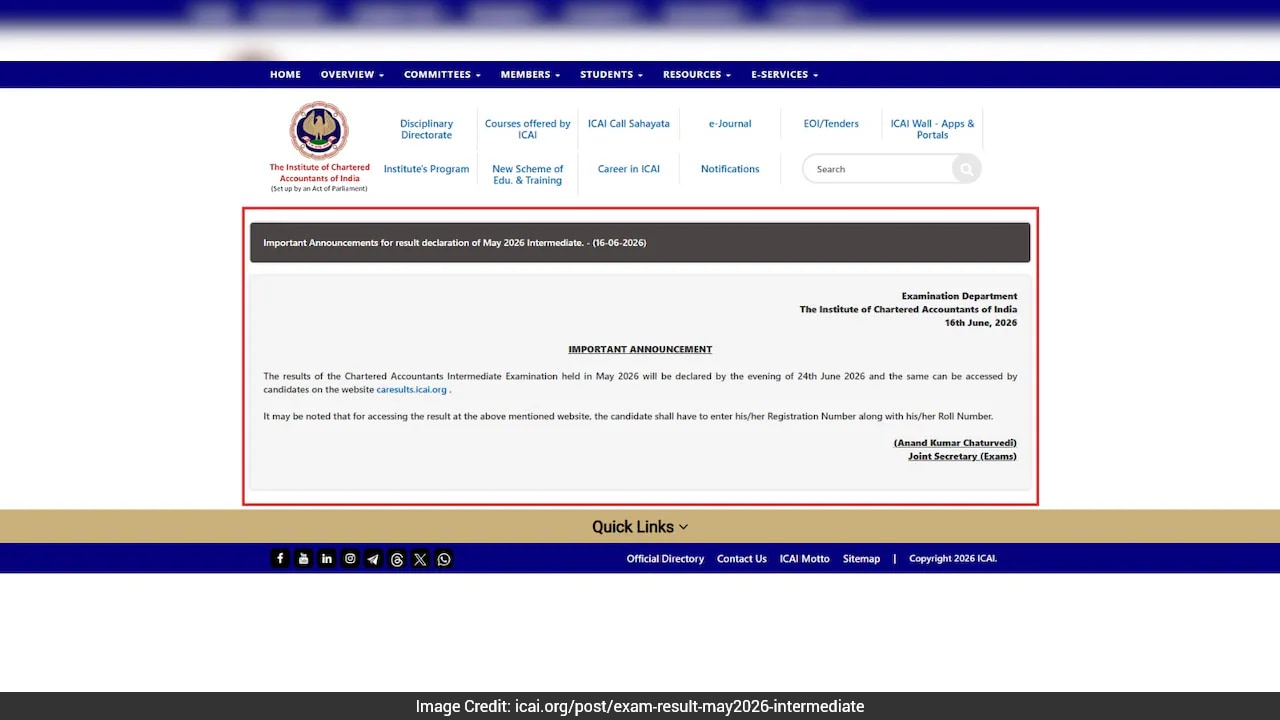Open Contact Us footer link
The height and width of the screenshot is (720, 1280).
tap(742, 559)
